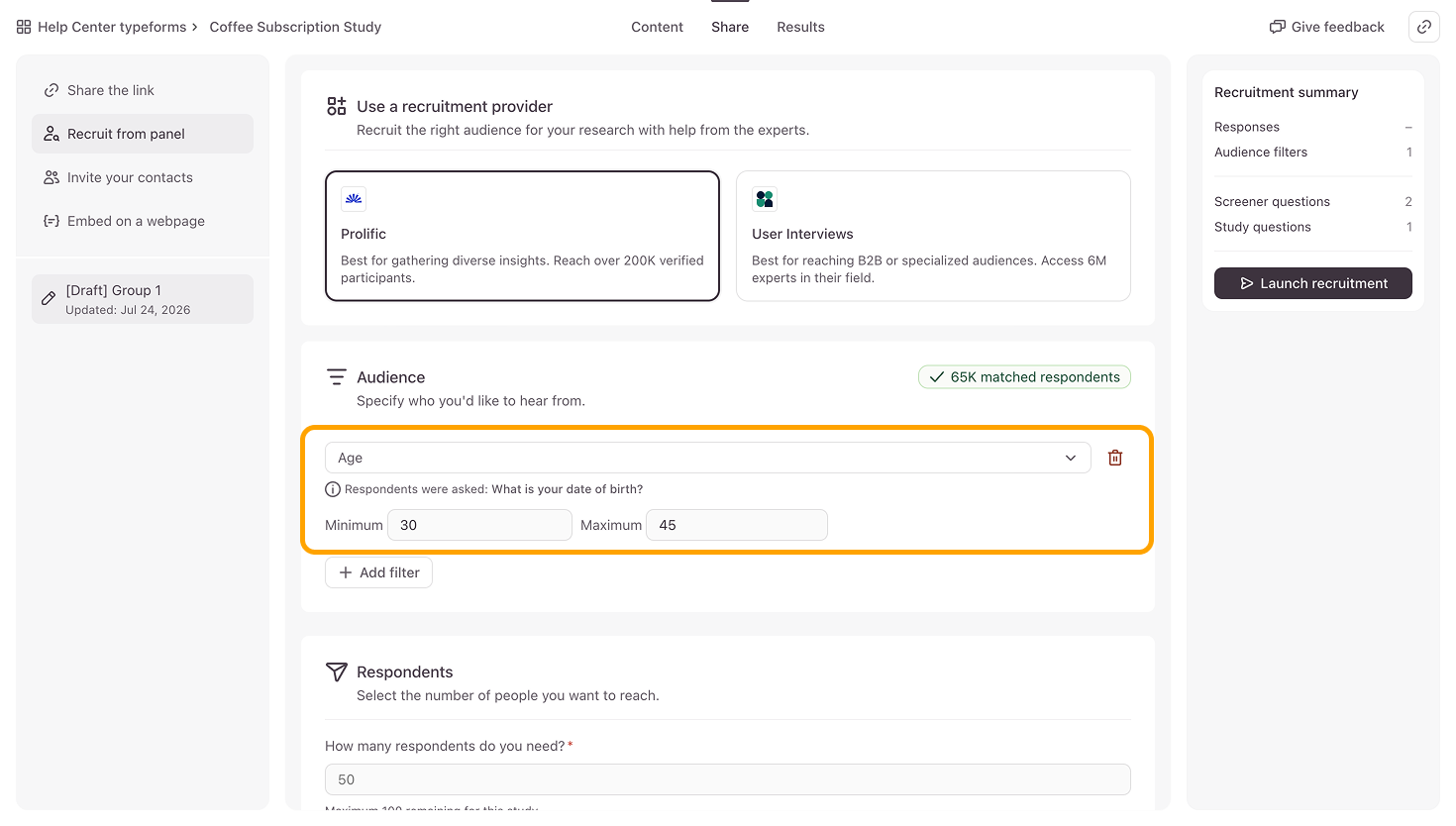The width and height of the screenshot is (1456, 826).
Task: Switch to the Content tab
Action: pos(657,27)
